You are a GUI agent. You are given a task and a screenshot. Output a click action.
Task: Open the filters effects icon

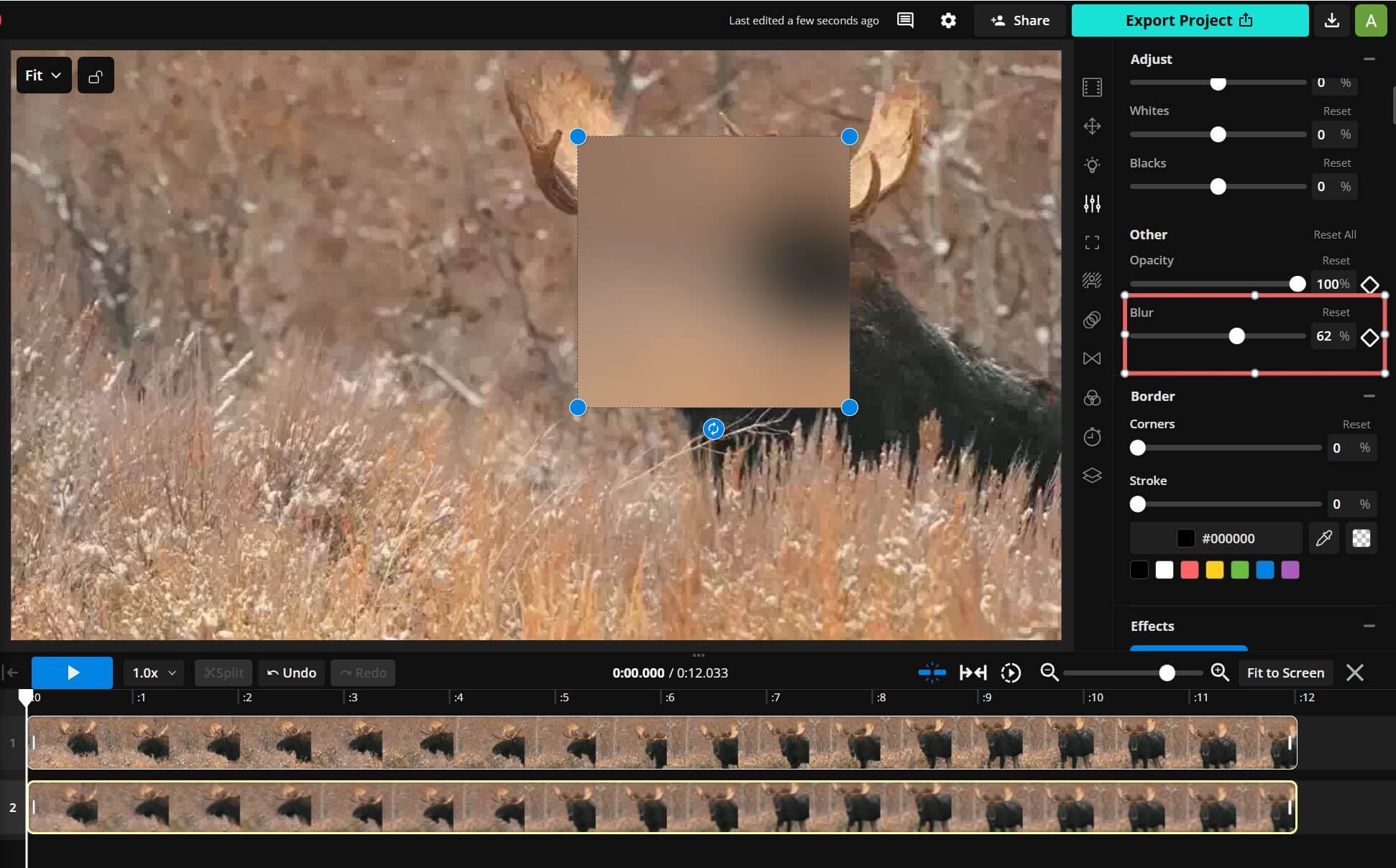pos(1092,280)
